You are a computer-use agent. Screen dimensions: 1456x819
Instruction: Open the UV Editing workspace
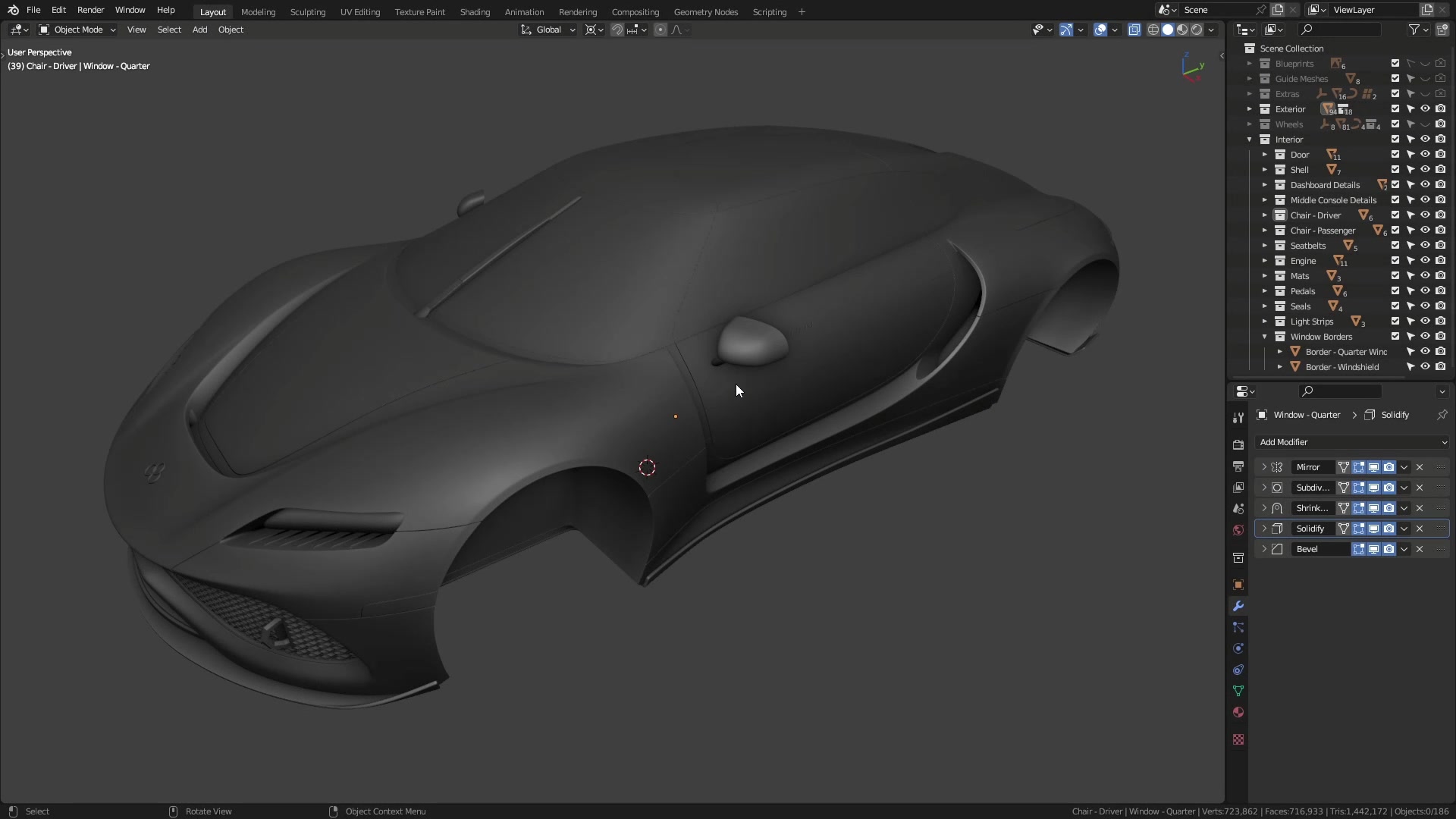pos(360,12)
